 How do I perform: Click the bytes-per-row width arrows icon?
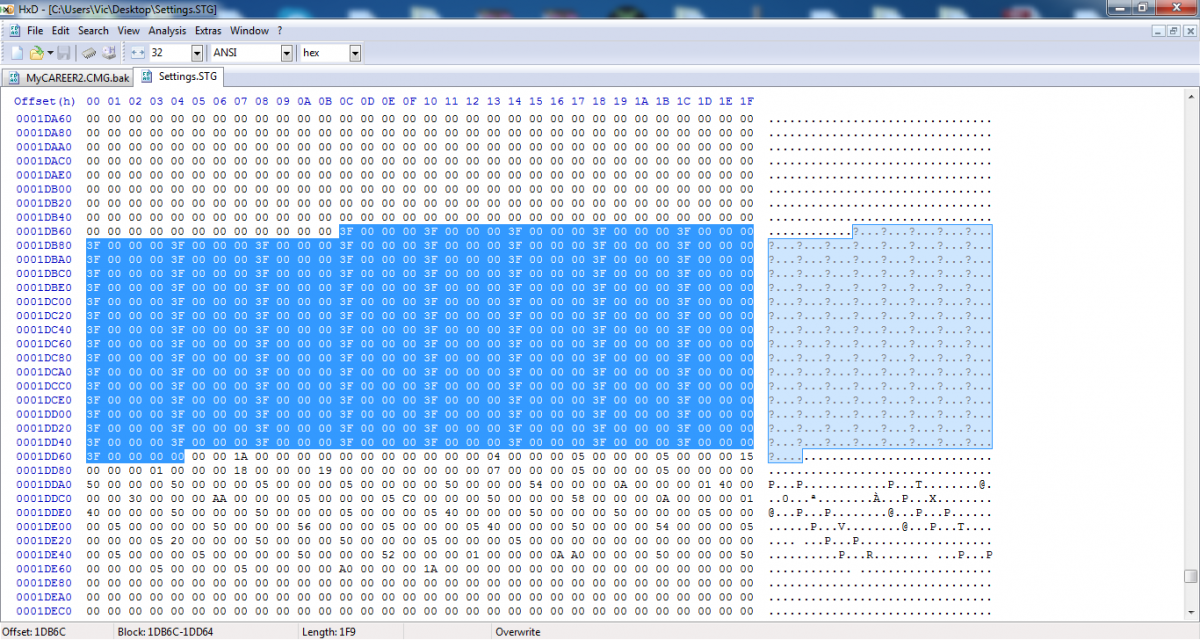coord(138,52)
